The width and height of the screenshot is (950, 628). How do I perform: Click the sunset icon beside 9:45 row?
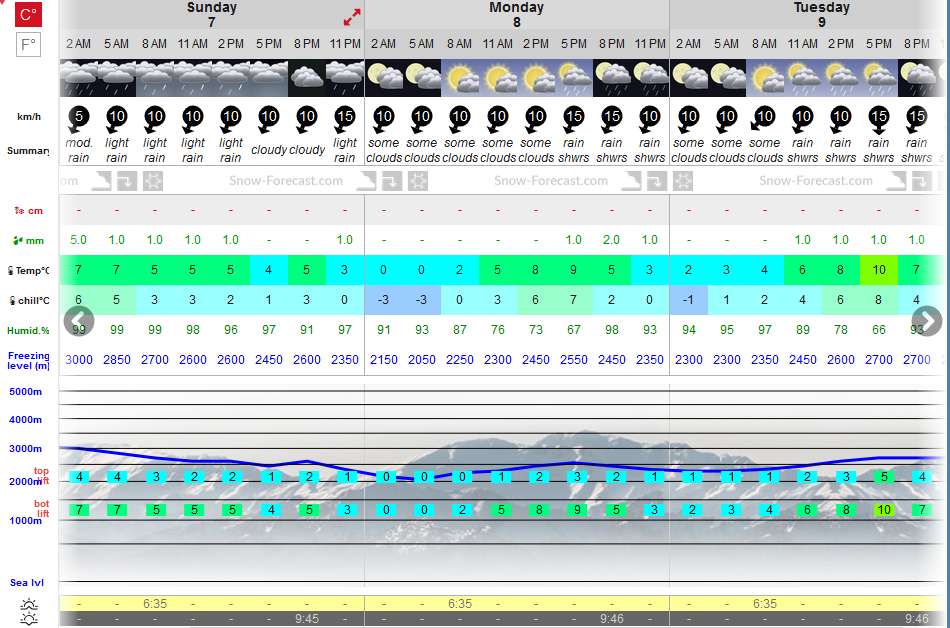[28, 619]
